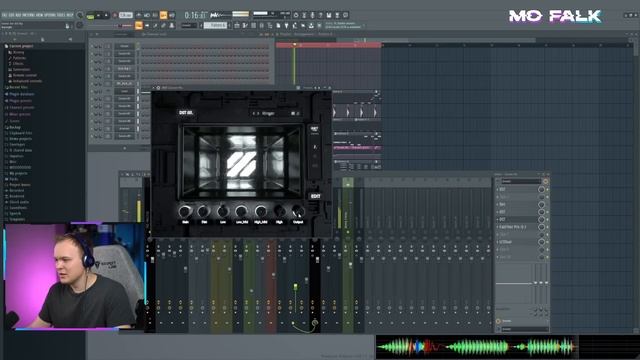
Task: Click the Bias knob on distortion plugin
Action: [x=204, y=211]
